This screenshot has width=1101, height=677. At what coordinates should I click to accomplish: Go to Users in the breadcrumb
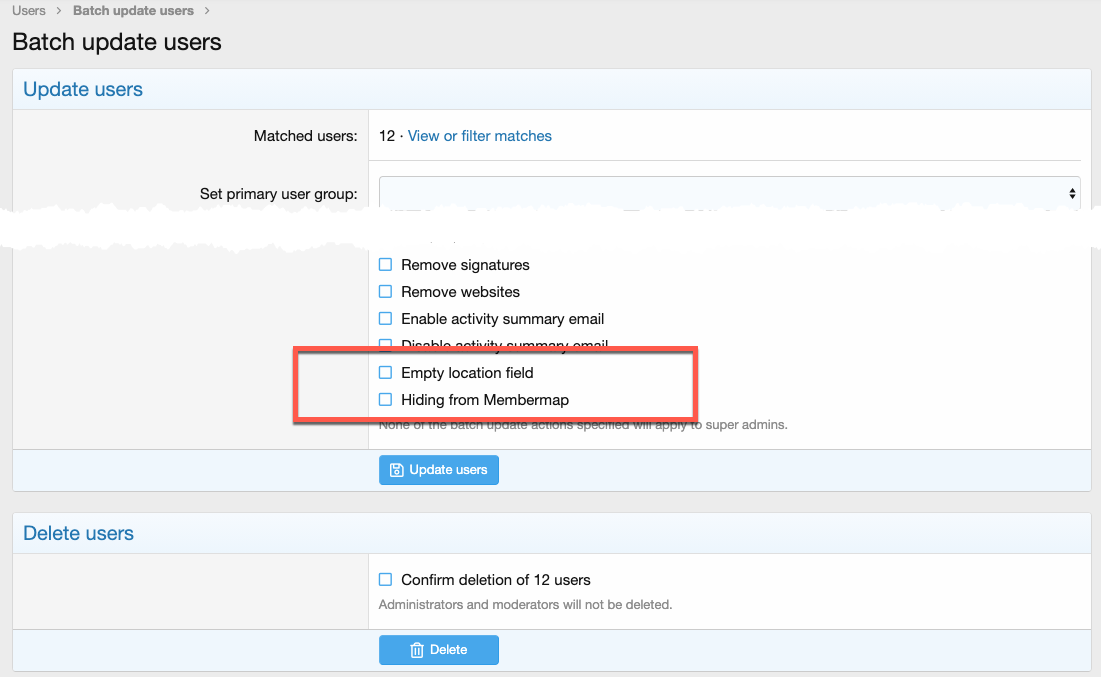coord(29,11)
